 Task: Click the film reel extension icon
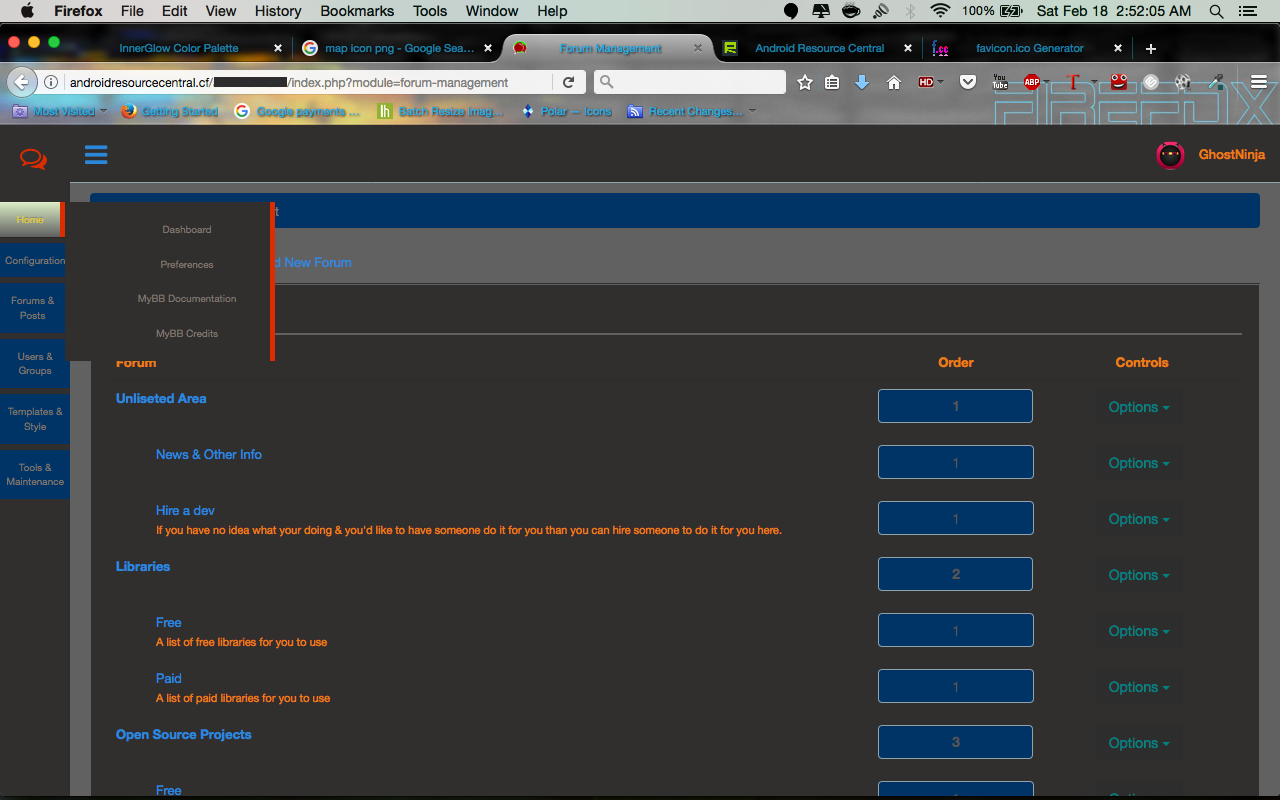[1183, 83]
